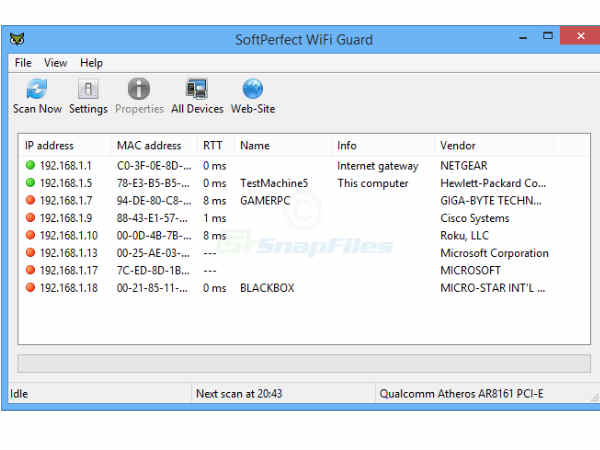The image size is (600, 450).
Task: Click the 1 ms RTT value
Action: (x=215, y=218)
